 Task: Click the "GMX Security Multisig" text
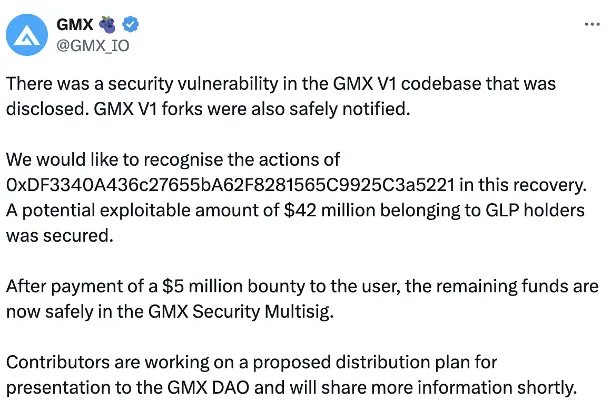tap(210, 311)
